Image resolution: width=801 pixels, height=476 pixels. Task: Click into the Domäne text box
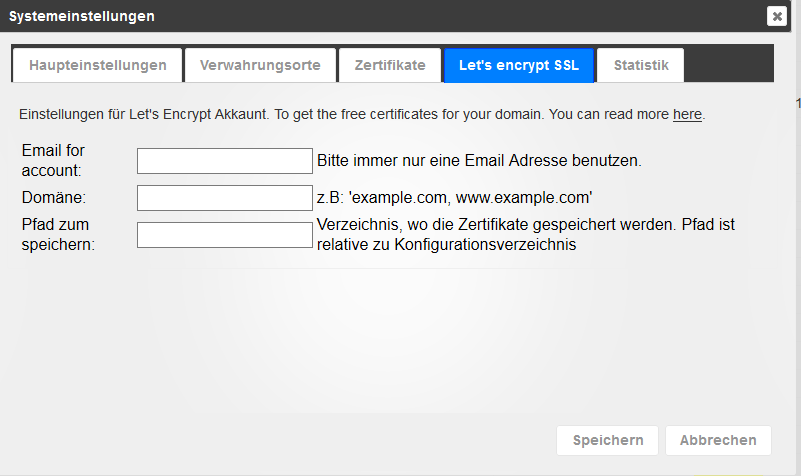225,197
